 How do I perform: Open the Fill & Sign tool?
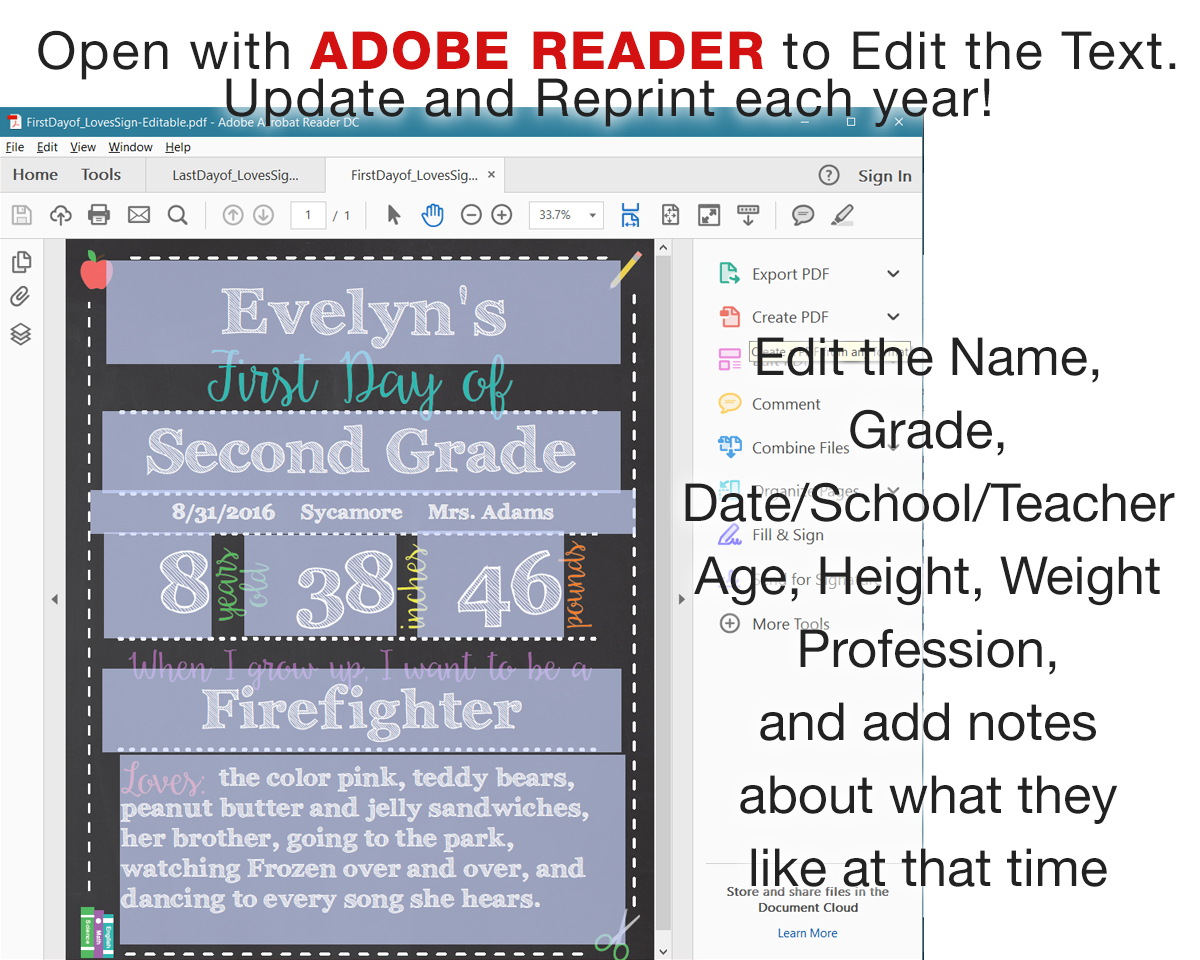(x=787, y=535)
